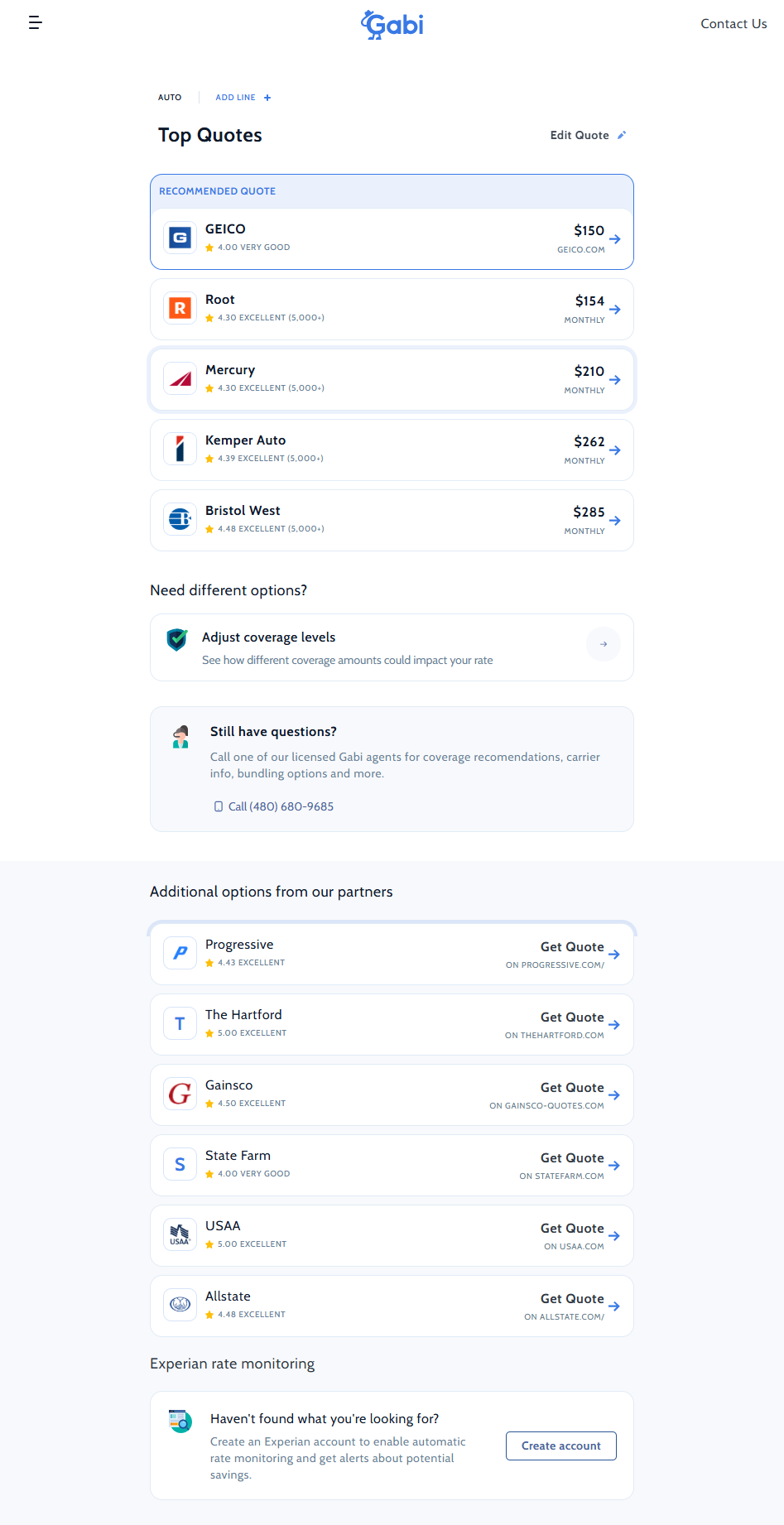The height and width of the screenshot is (1525, 784).
Task: Click the Mercury logo icon
Action: pyautogui.click(x=180, y=379)
